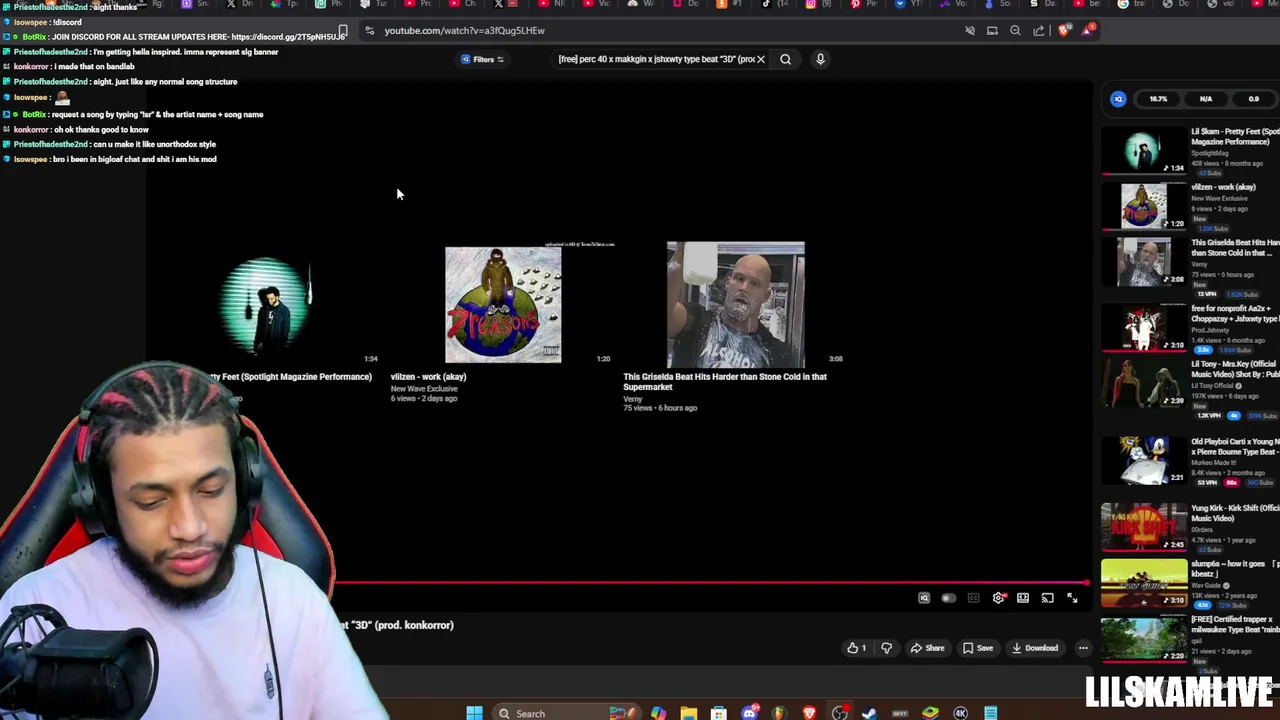This screenshot has height=720, width=1280.
Task: Click the YouTube search magnifier icon
Action: [786, 59]
